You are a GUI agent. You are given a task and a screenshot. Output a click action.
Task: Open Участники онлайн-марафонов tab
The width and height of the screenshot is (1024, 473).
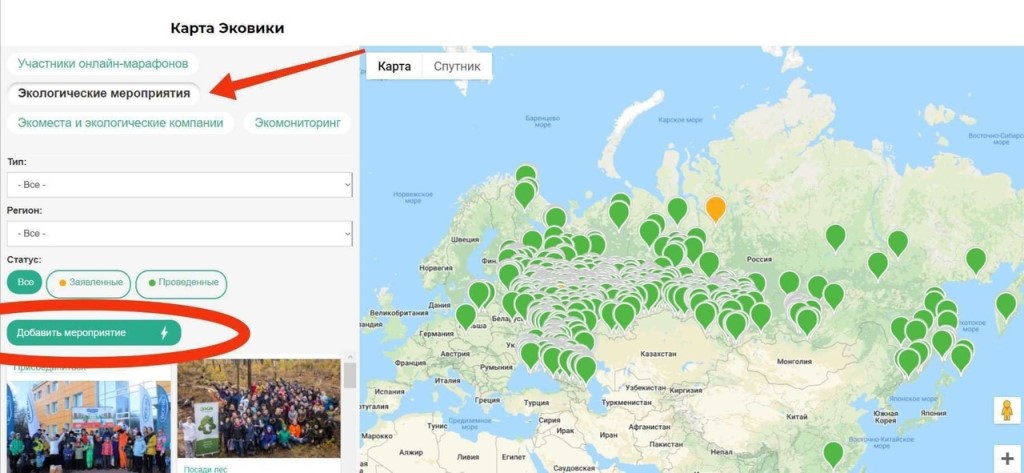click(x=103, y=64)
